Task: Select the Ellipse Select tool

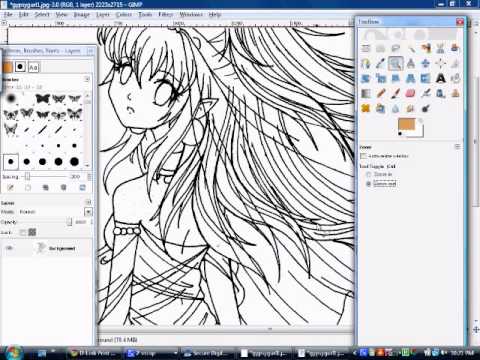Action: 380,48
